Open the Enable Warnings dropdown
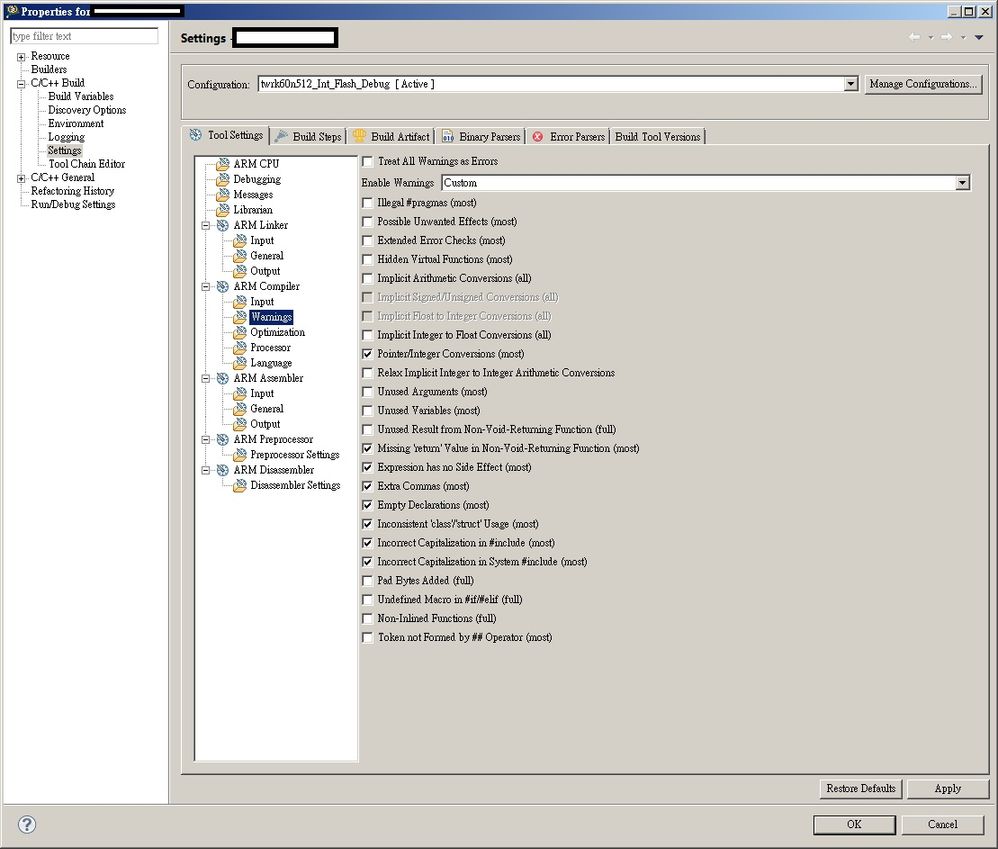 [962, 183]
